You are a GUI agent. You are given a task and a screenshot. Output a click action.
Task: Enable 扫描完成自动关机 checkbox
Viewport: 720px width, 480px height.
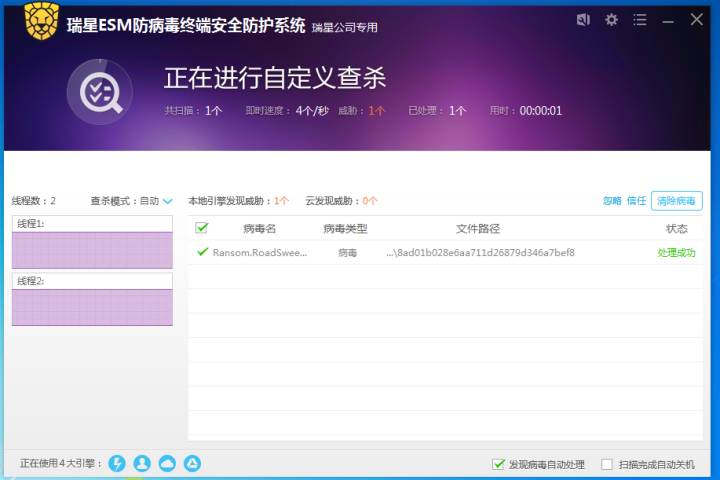coord(607,464)
